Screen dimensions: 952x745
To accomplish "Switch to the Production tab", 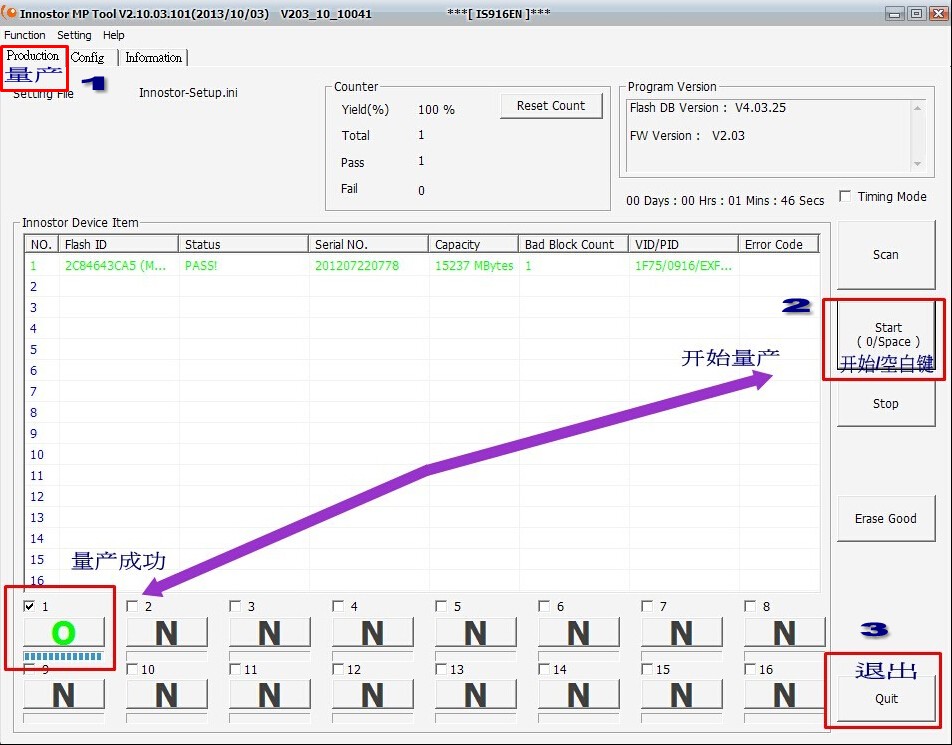I will tap(33, 56).
